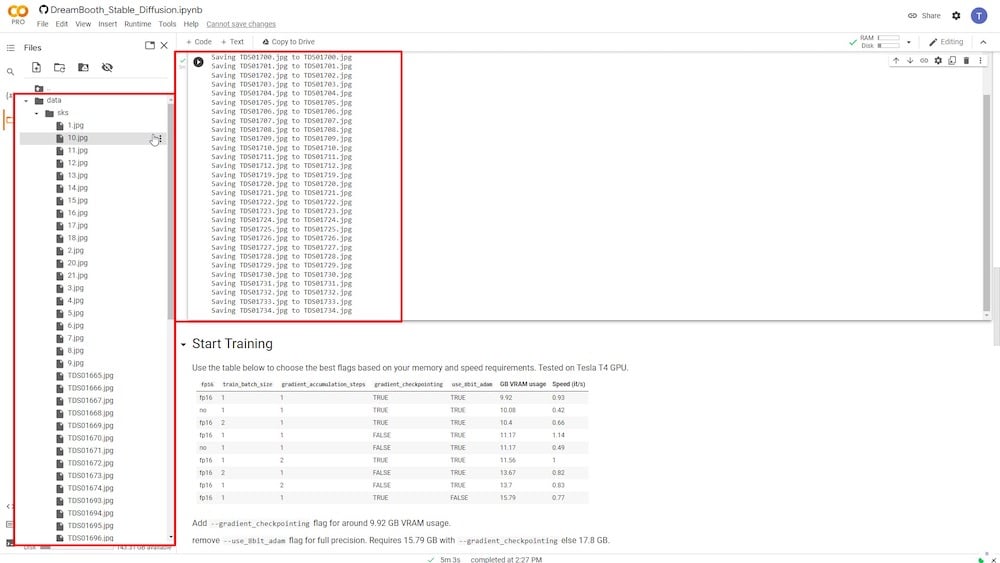
Task: Open the File menu
Action: (43, 24)
